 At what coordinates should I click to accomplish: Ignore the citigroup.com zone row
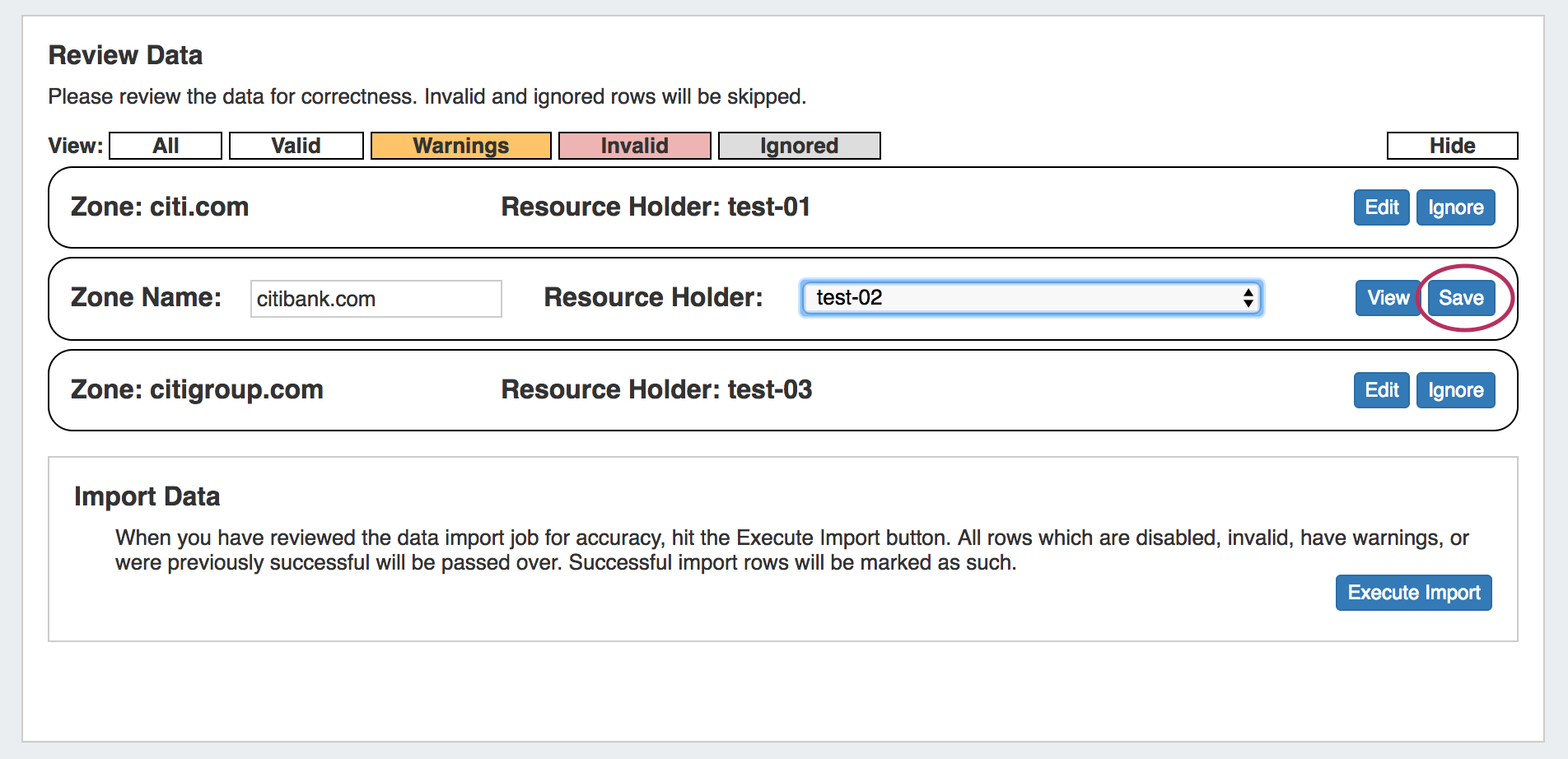(x=1455, y=390)
